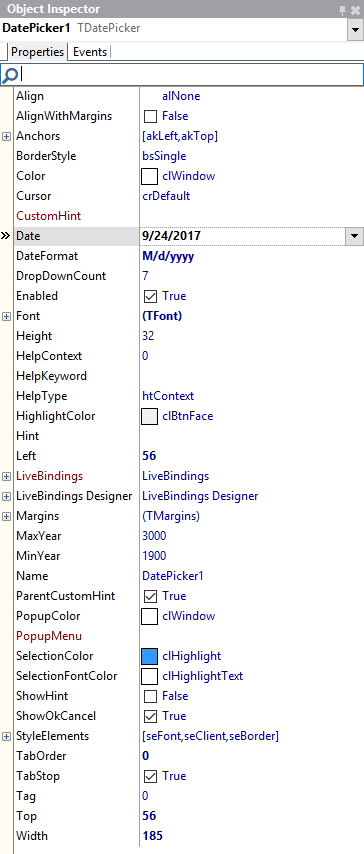Switch to the Events tab
364x854 pixels.
tap(90, 52)
